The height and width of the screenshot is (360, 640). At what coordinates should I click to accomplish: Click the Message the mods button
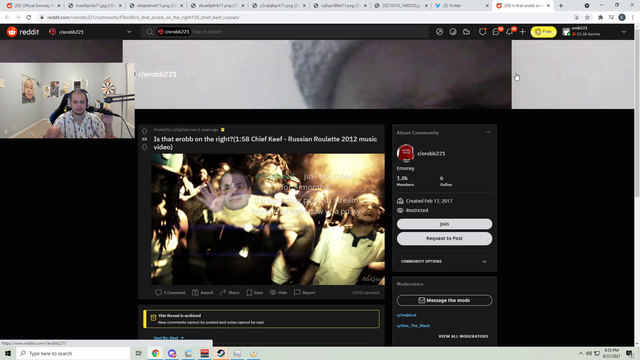444,300
